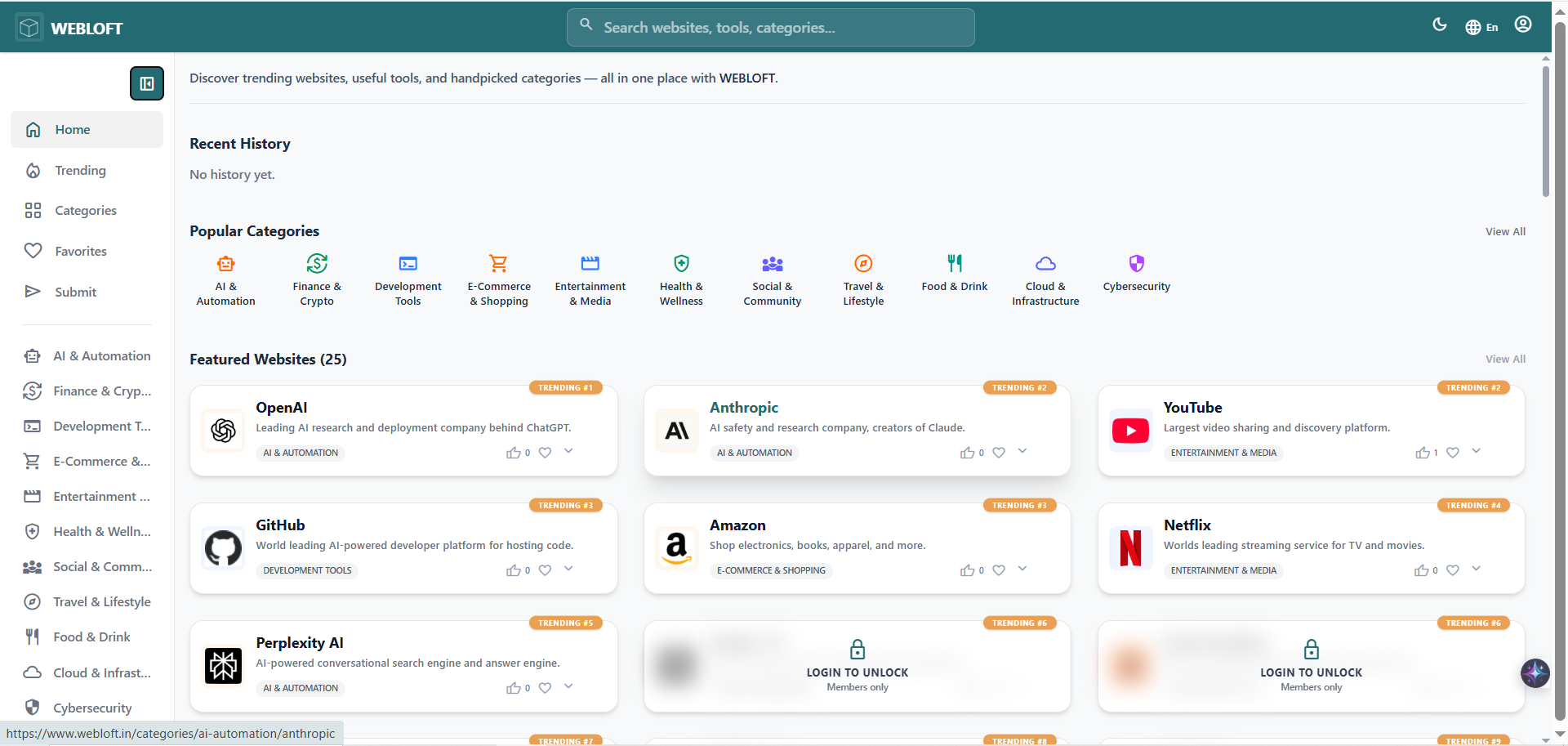This screenshot has width=1568, height=746.
Task: Expand details on the Anthropic card
Action: pyautogui.click(x=1022, y=451)
